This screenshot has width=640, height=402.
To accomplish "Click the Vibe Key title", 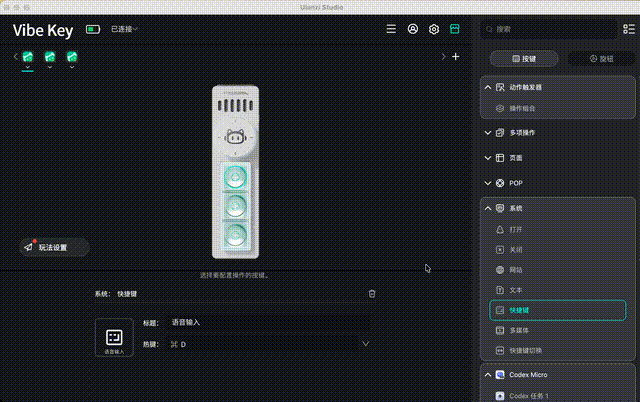I will 43,30.
